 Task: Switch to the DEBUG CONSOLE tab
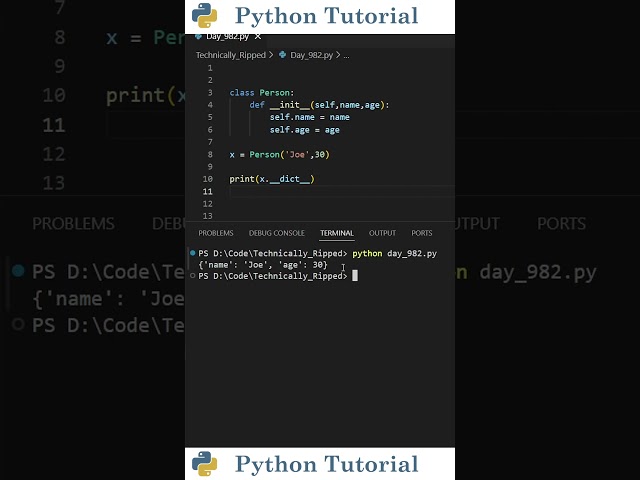coord(277,233)
